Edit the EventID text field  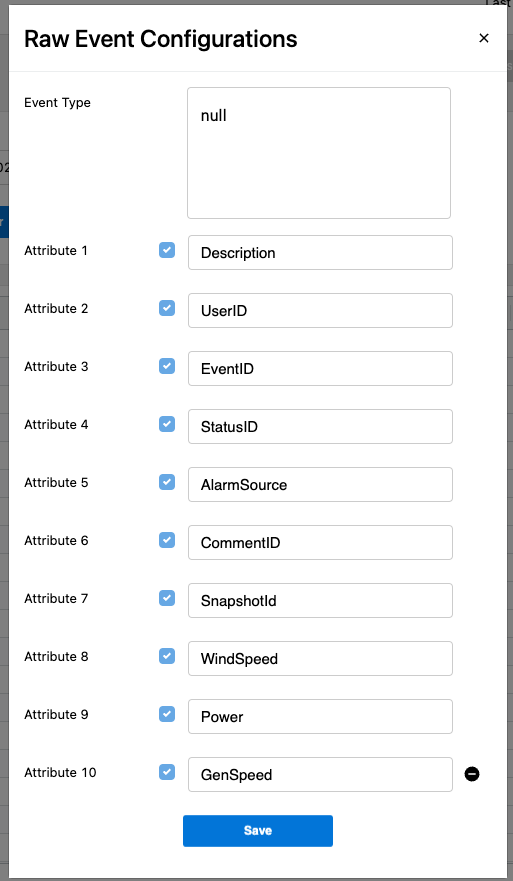pyautogui.click(x=320, y=369)
